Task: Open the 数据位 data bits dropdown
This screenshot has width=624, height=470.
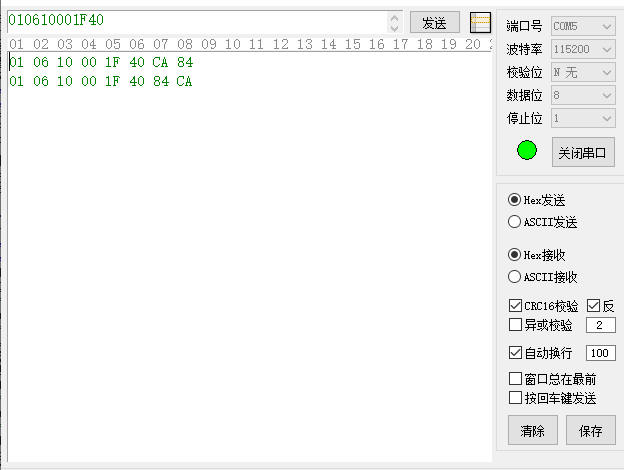Action: 583,96
